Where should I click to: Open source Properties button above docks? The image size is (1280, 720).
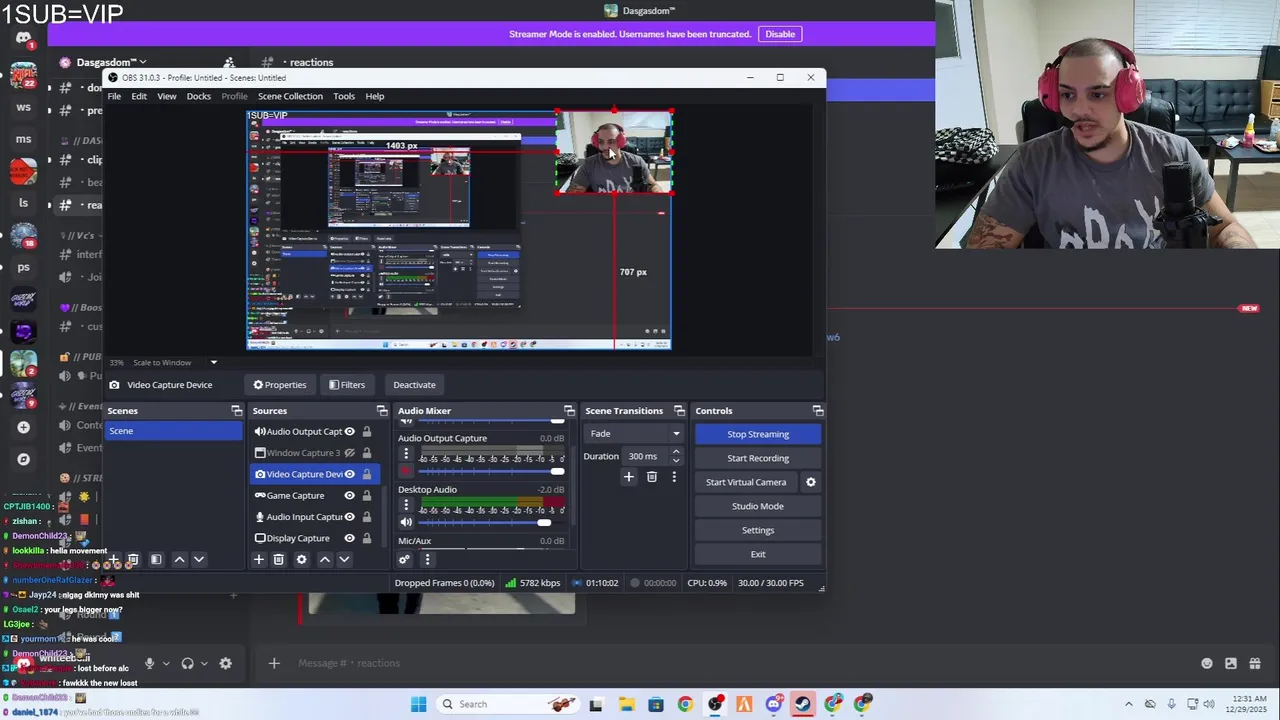[x=280, y=385]
